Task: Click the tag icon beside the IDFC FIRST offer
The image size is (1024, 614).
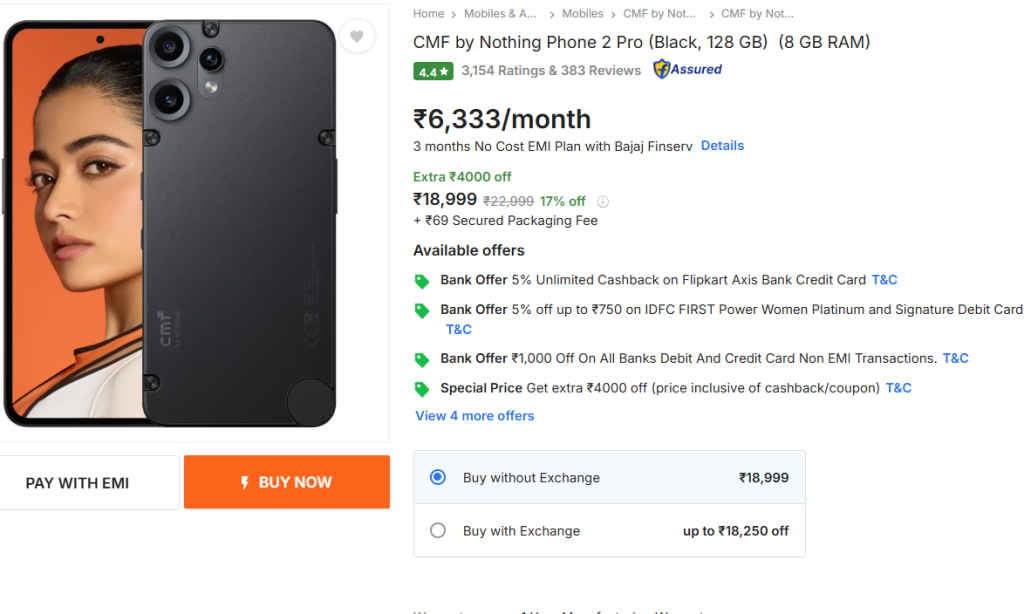Action: pos(421,310)
